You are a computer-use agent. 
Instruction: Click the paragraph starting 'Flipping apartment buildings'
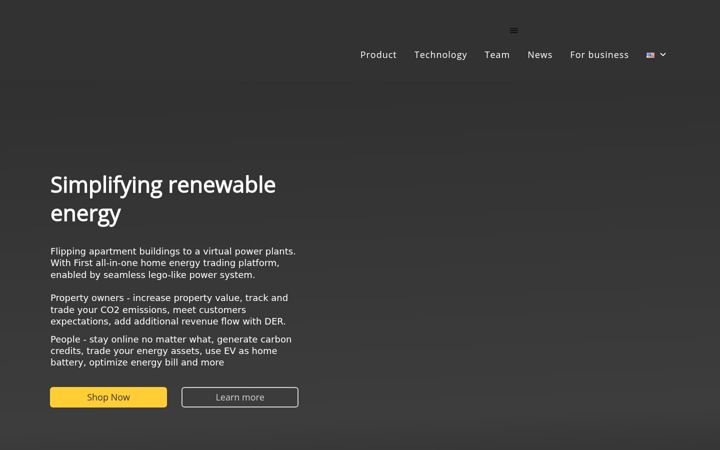pyautogui.click(x=173, y=263)
